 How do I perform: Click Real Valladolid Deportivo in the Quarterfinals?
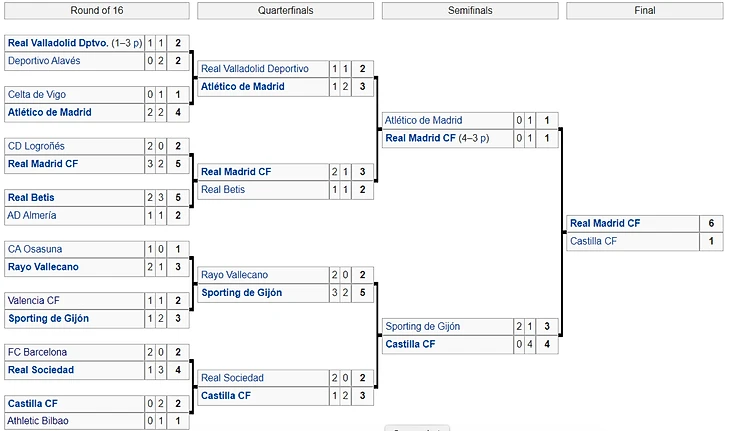[255, 69]
